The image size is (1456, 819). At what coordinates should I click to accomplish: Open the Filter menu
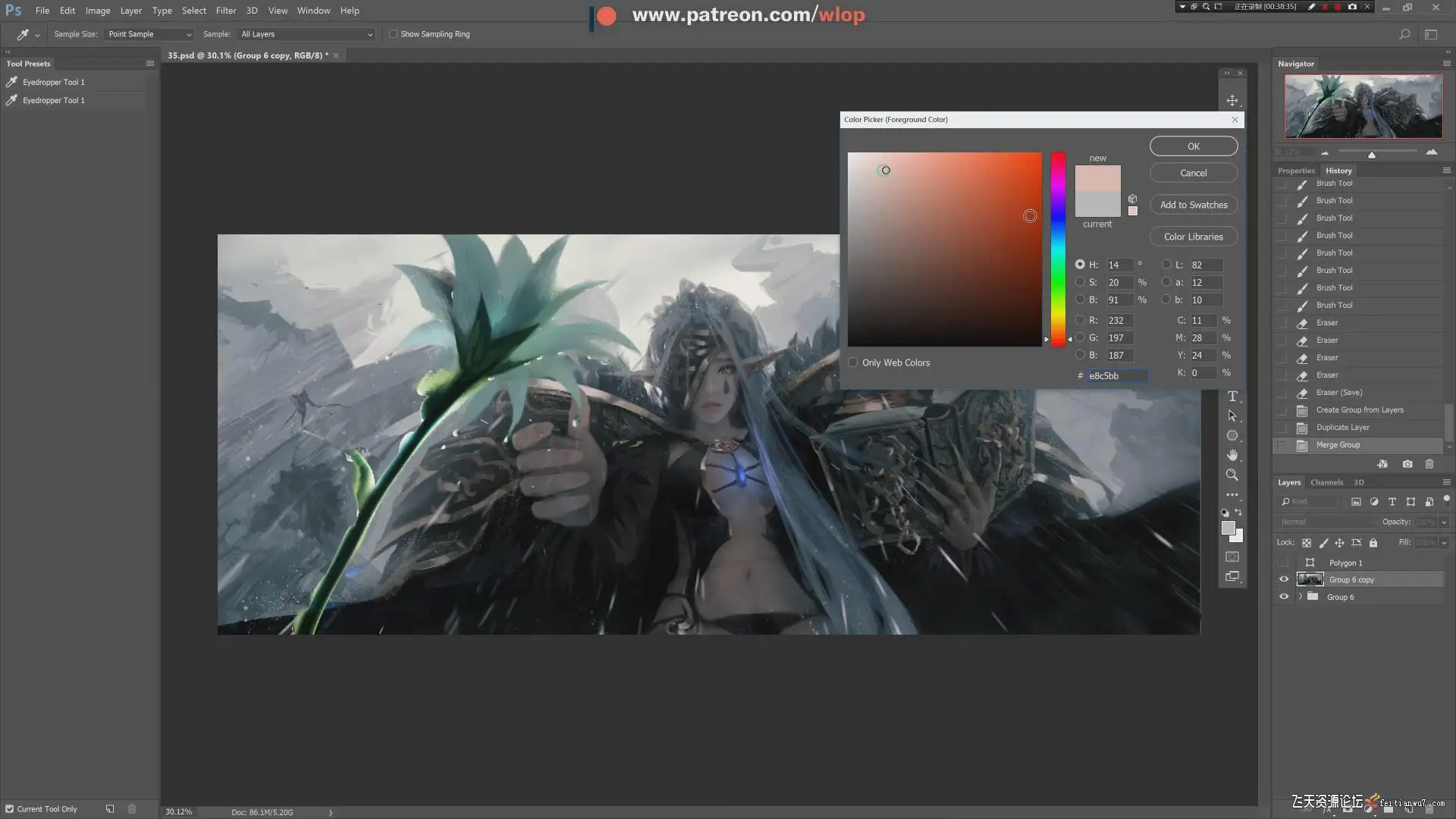tap(225, 11)
